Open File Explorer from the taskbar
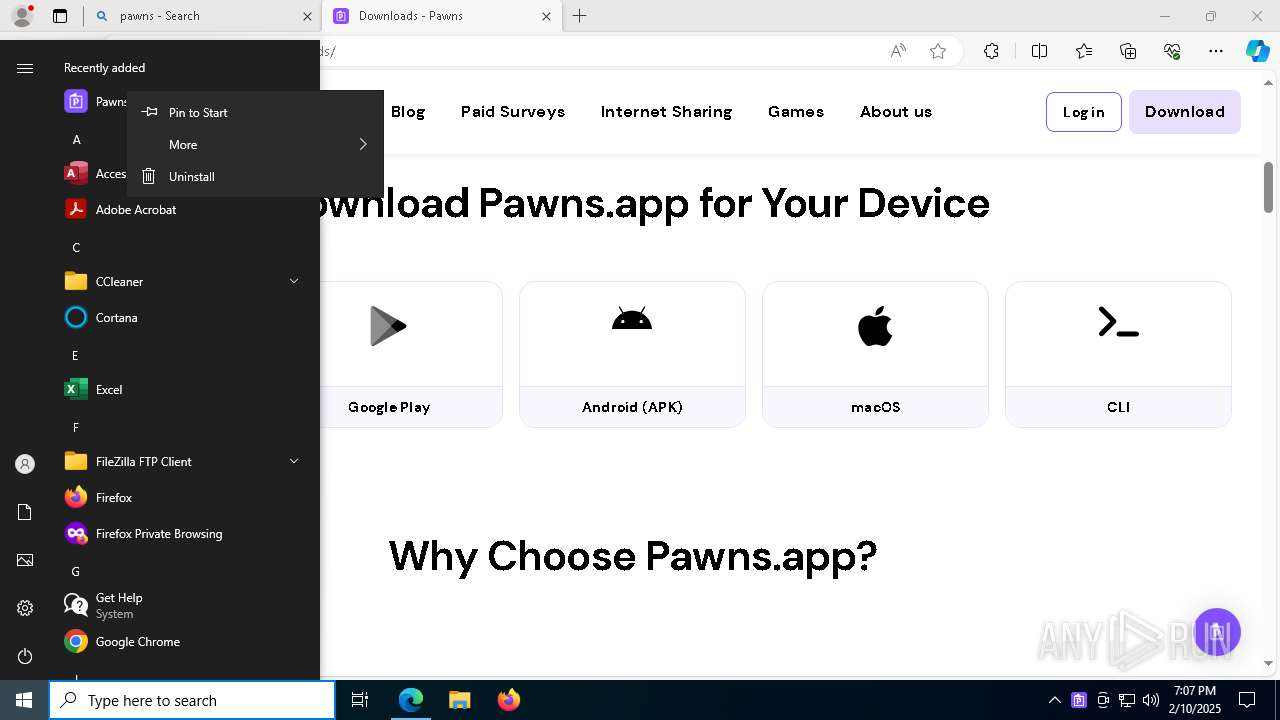Screen dimensions: 1280x720 (x=459, y=700)
